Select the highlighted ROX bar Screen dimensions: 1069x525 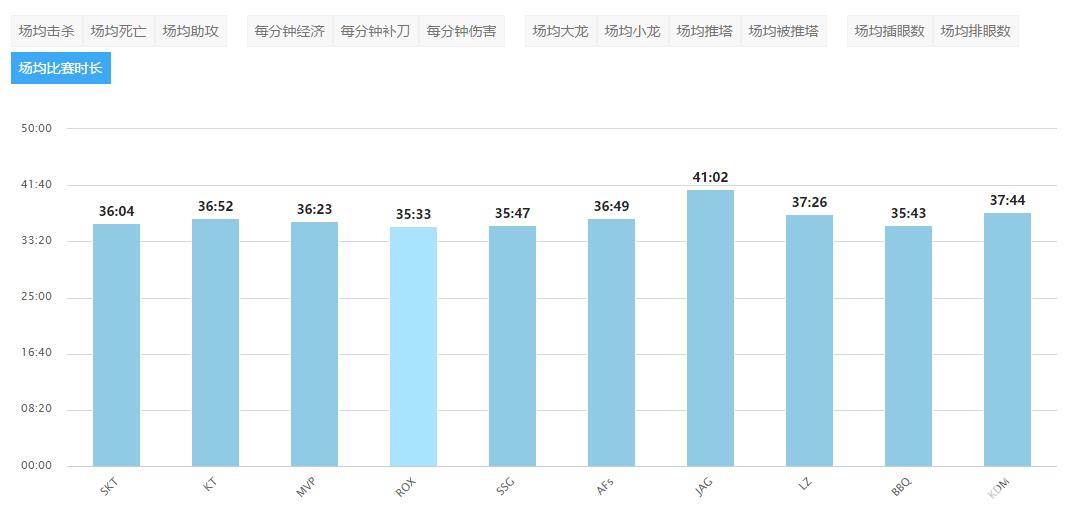click(x=413, y=346)
